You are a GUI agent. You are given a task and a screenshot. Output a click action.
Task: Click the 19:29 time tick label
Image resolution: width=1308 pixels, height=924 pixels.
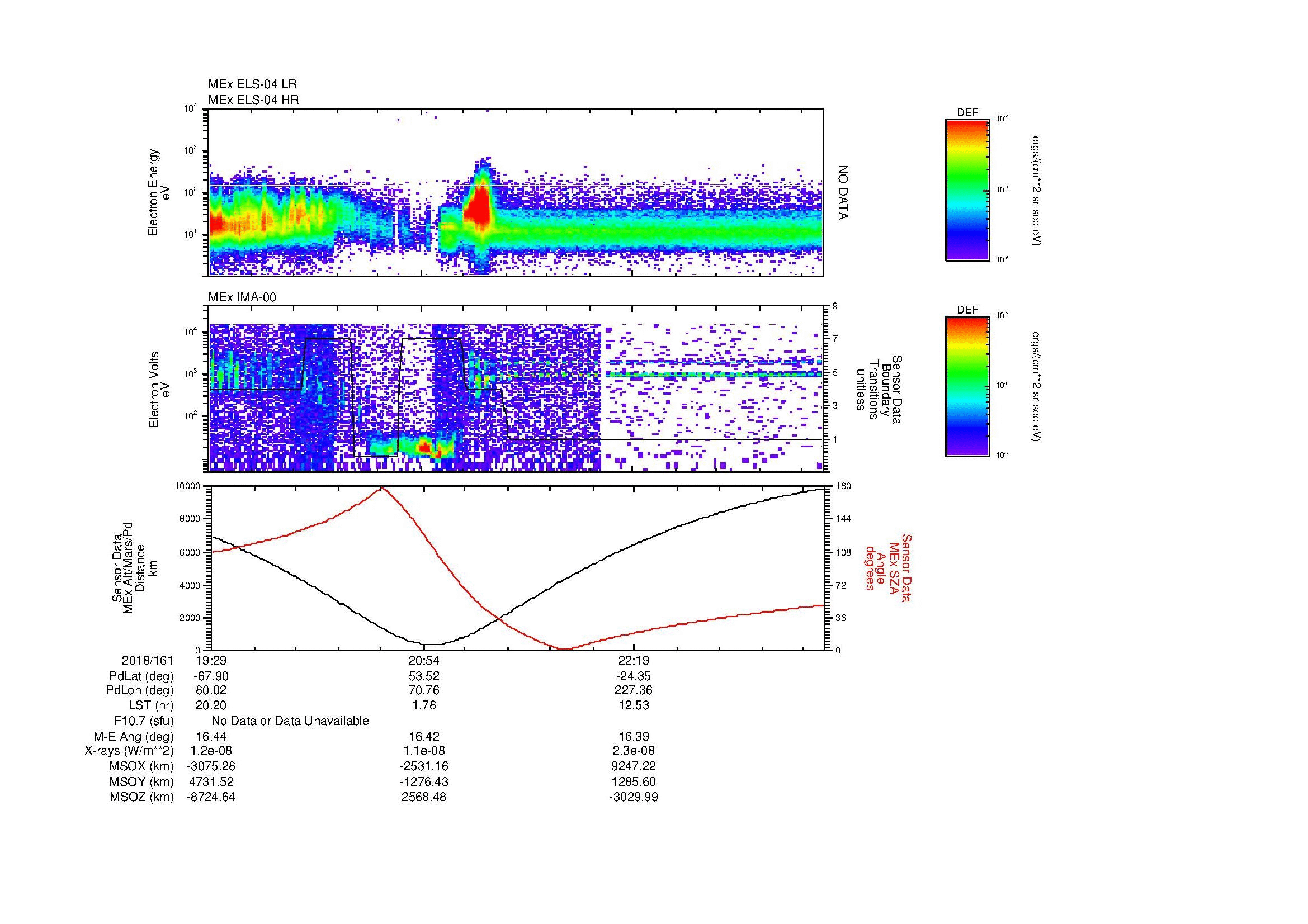[211, 661]
